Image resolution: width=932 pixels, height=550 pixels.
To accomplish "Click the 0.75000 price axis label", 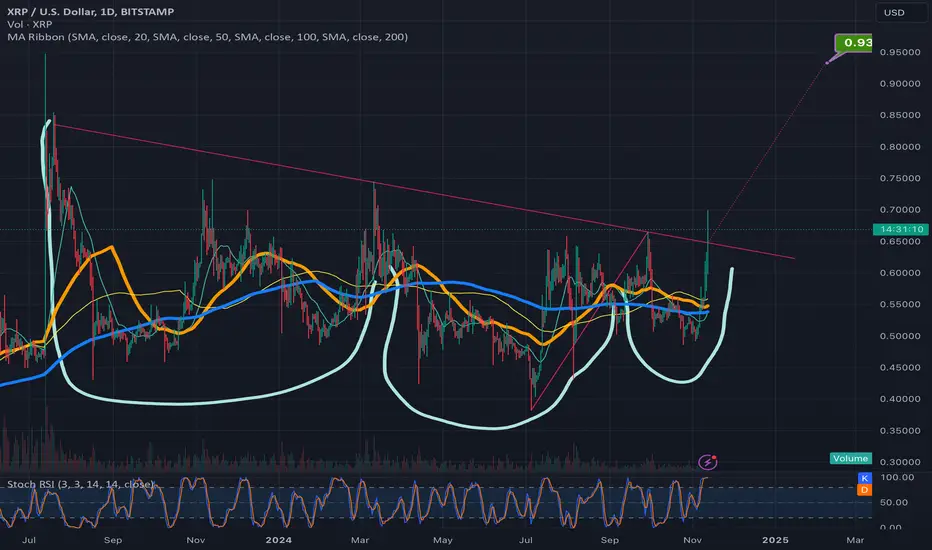I will click(x=900, y=178).
